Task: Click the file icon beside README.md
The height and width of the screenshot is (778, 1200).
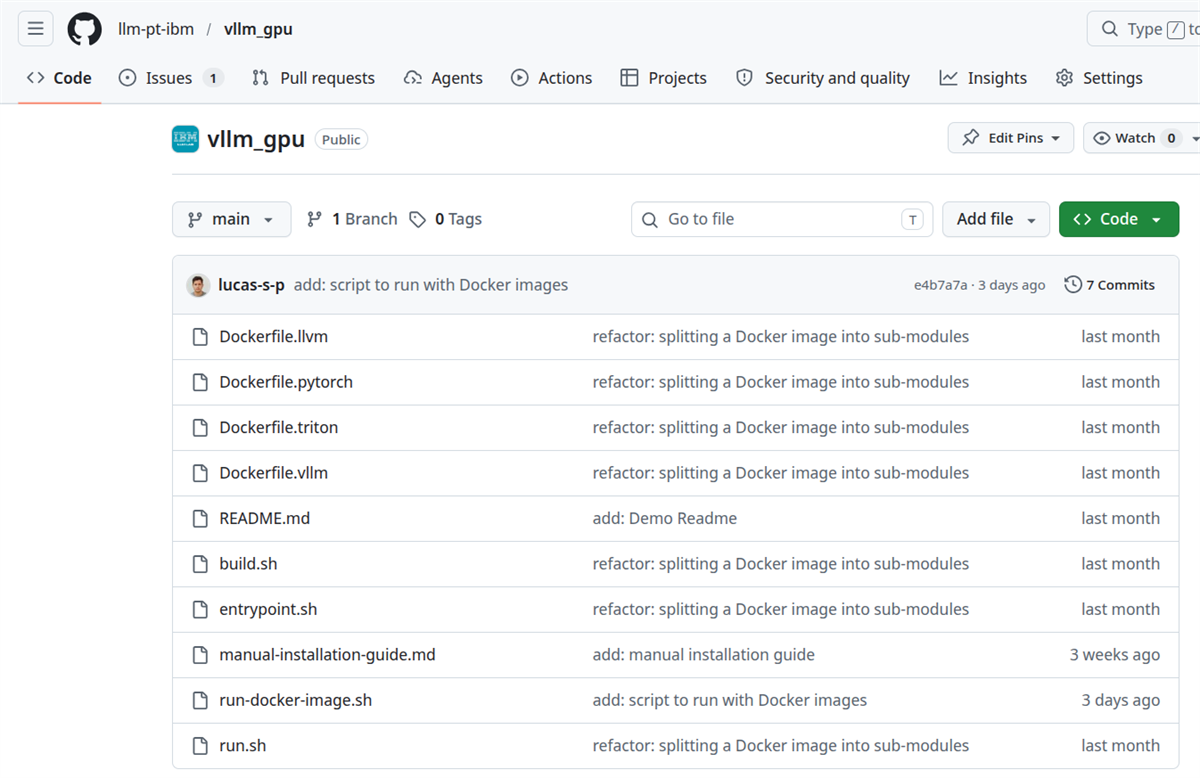Action: (x=200, y=519)
